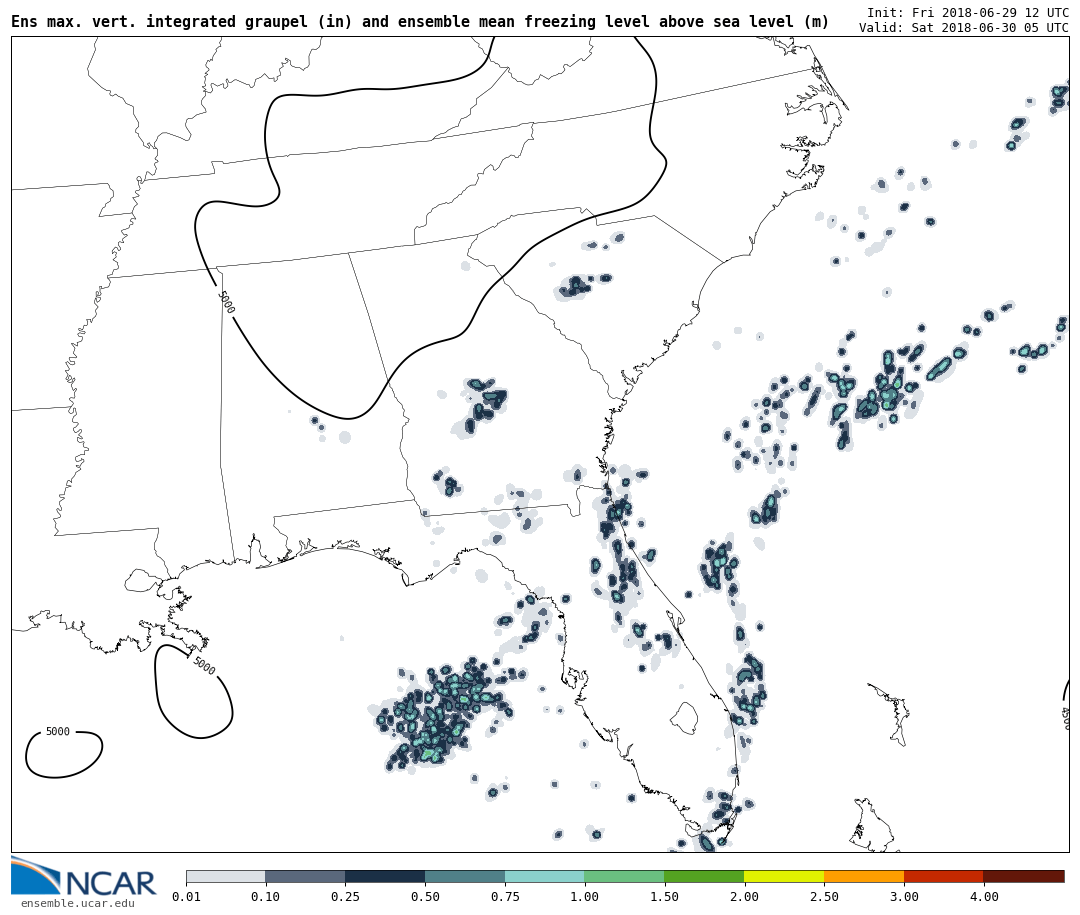Click the 5000 label on the small lower-left contour

click(58, 732)
